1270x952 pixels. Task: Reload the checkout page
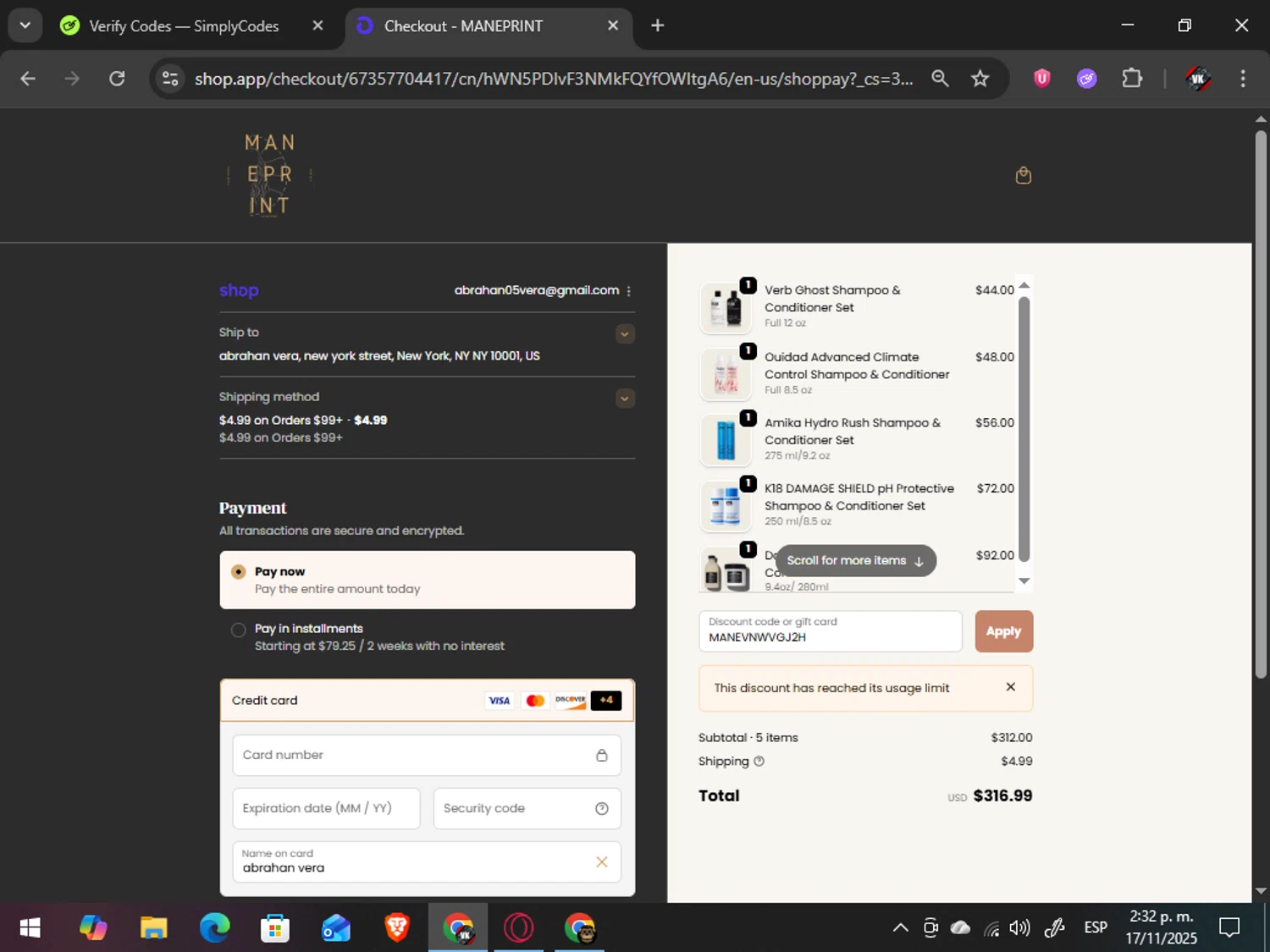click(117, 79)
